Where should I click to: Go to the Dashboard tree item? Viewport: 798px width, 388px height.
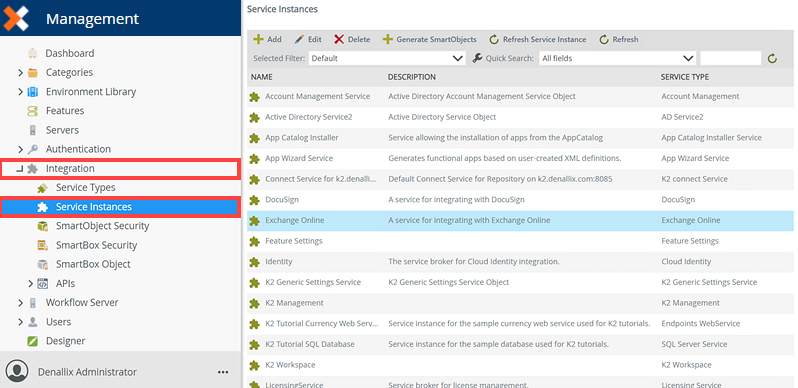pyautogui.click(x=70, y=53)
